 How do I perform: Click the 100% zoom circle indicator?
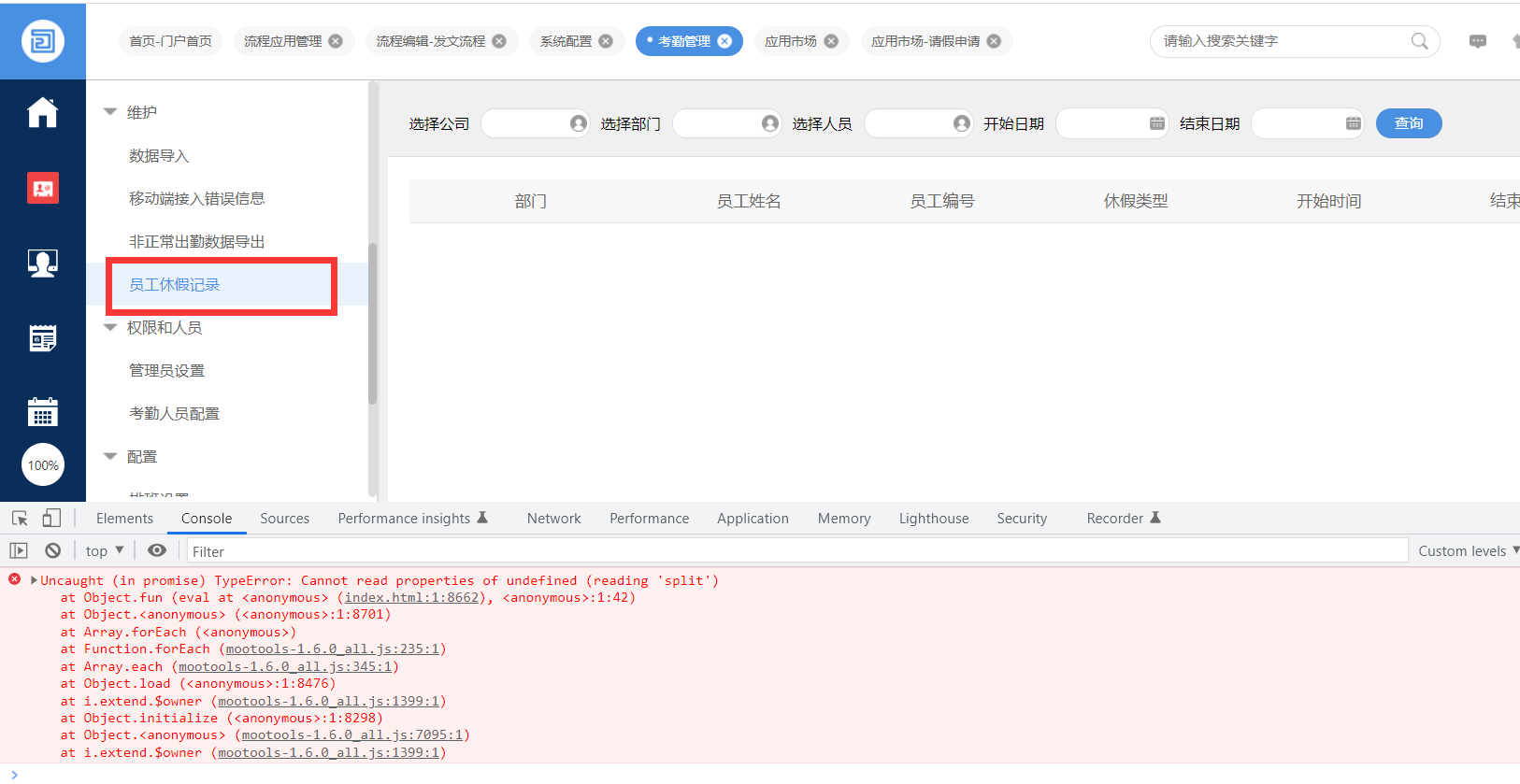pos(43,465)
